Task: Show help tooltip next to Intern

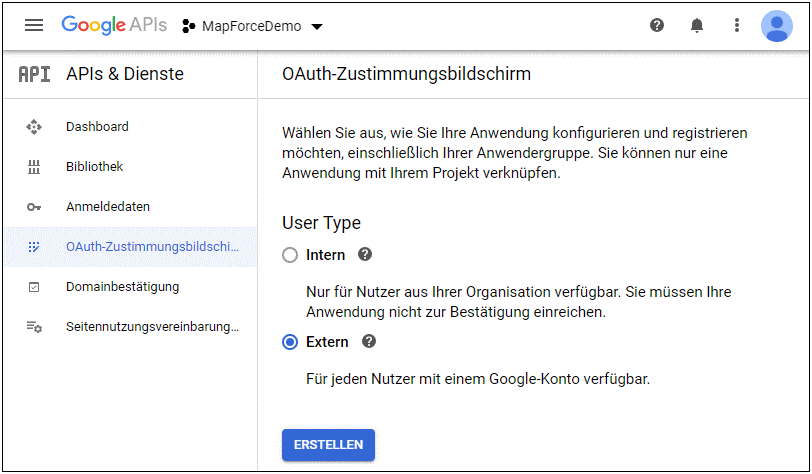Action: [365, 255]
